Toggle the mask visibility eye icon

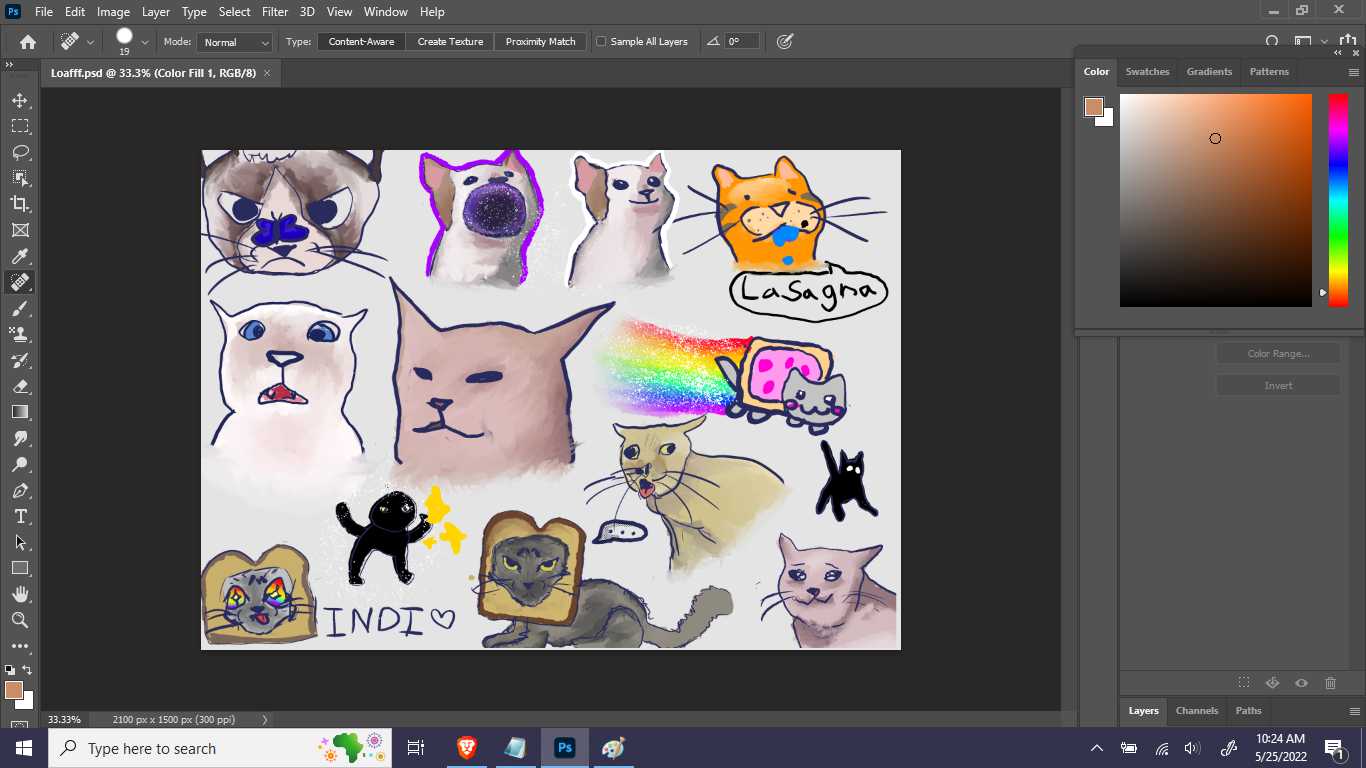point(1301,683)
